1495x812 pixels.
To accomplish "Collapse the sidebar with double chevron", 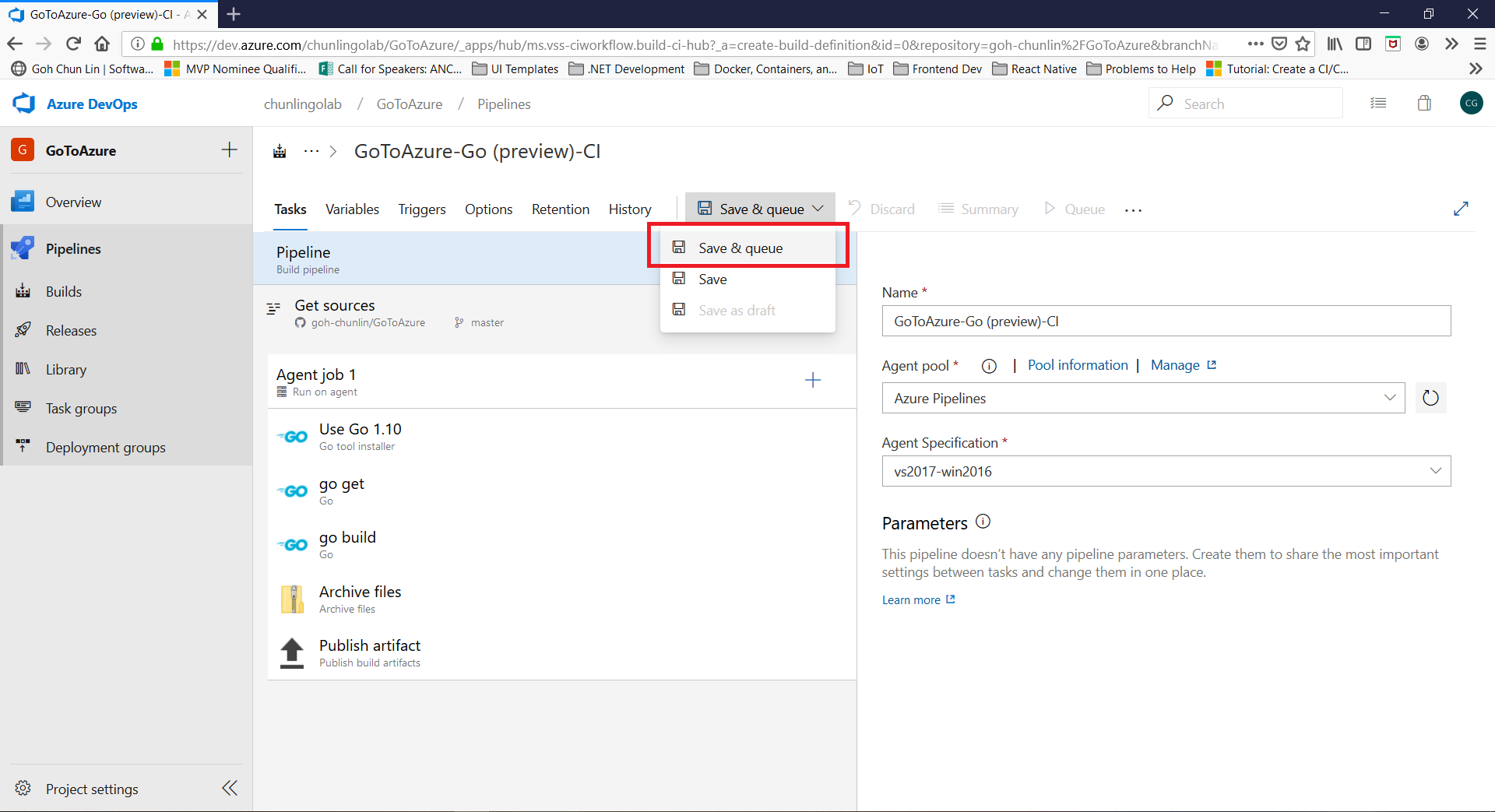I will click(x=230, y=788).
